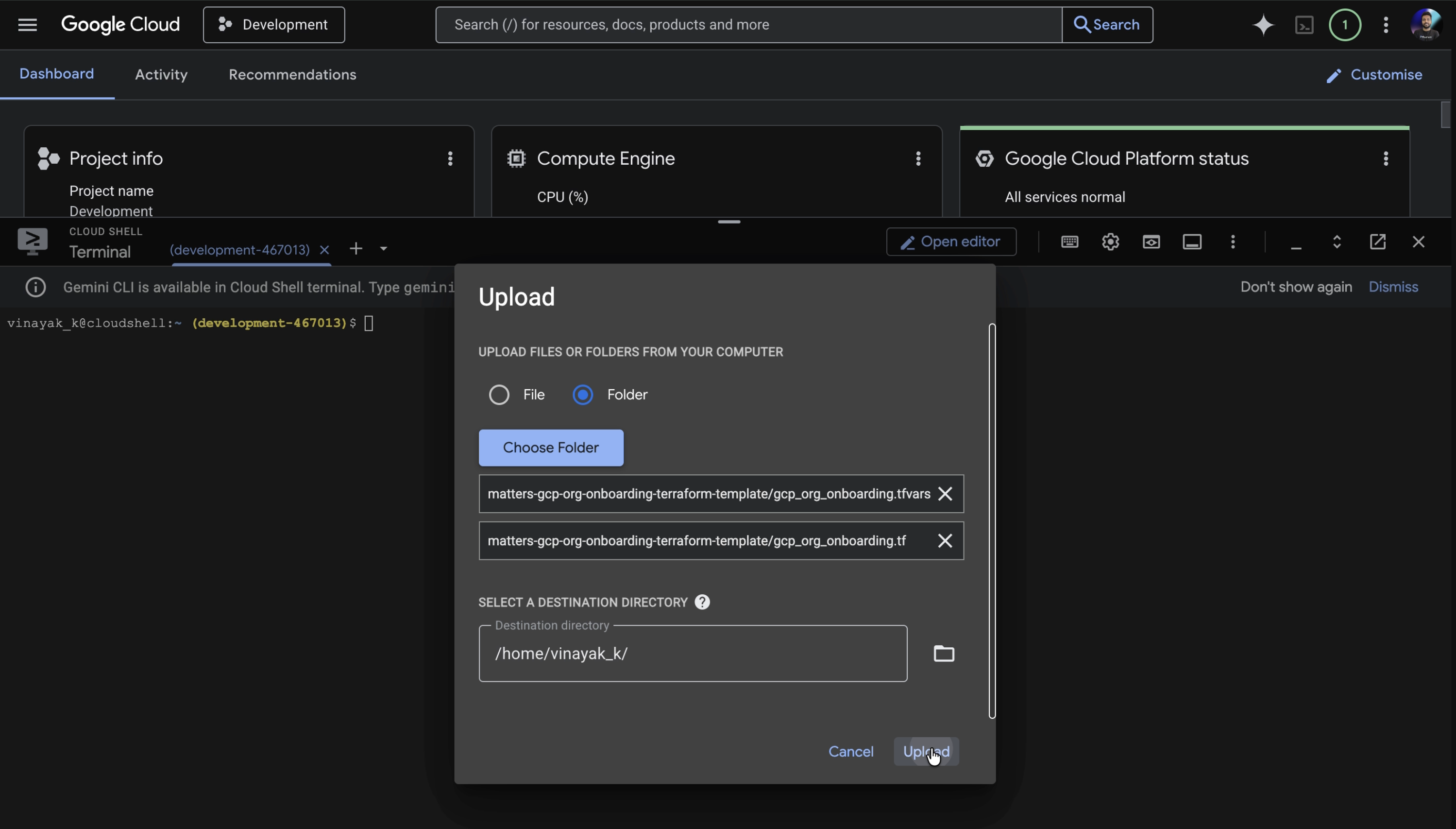
Task: Click the Cloud Shell terminal logo icon
Action: click(33, 242)
